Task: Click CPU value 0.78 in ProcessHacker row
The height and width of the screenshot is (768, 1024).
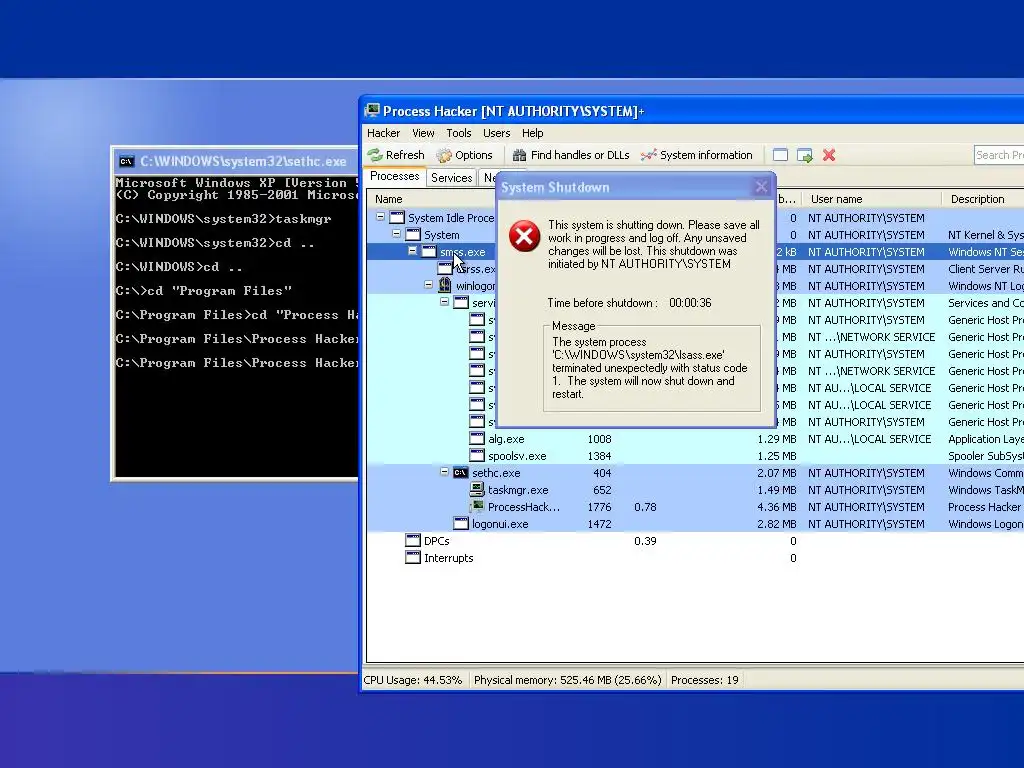Action: pyautogui.click(x=645, y=507)
